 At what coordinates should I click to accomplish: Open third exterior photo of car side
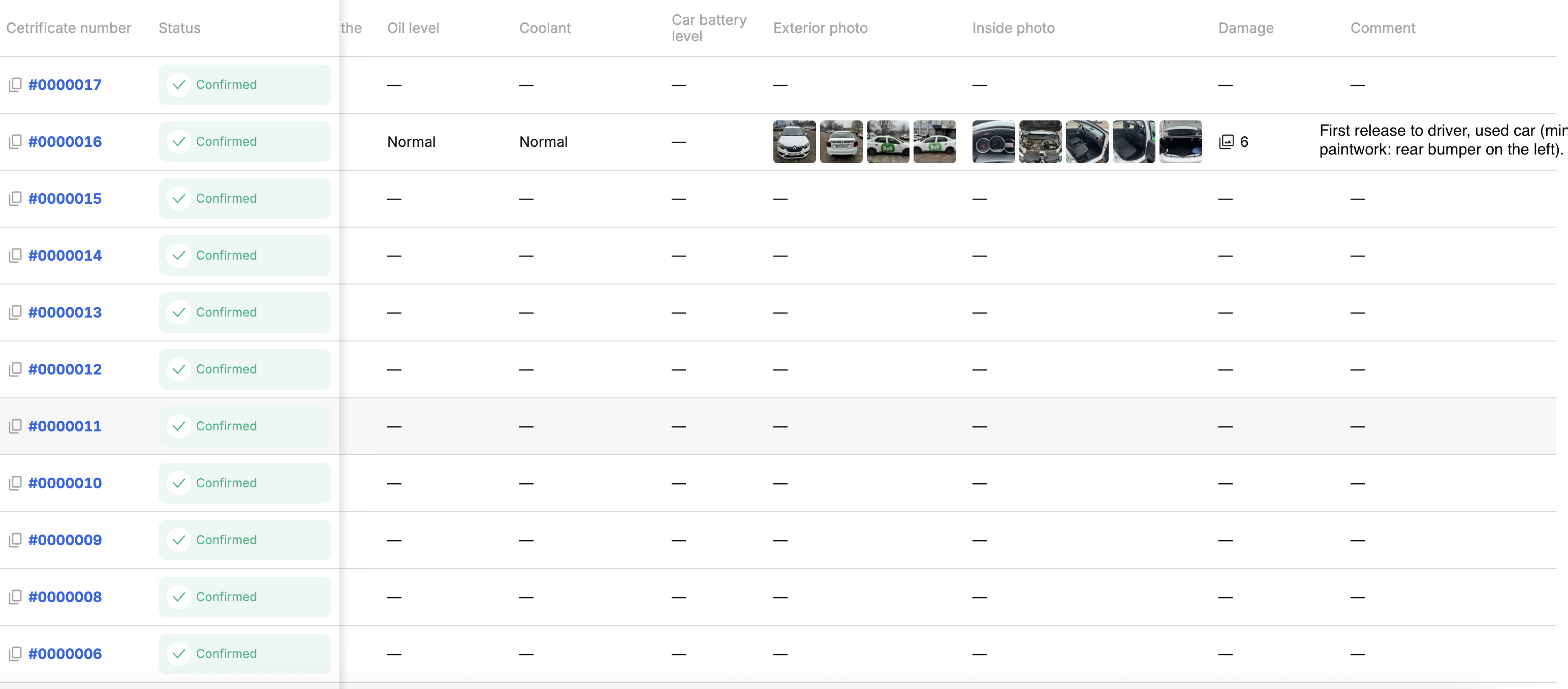pos(888,142)
